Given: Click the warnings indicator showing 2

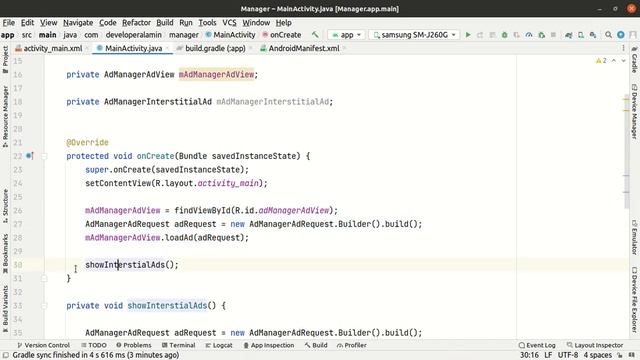Looking at the screenshot, I should pos(601,60).
